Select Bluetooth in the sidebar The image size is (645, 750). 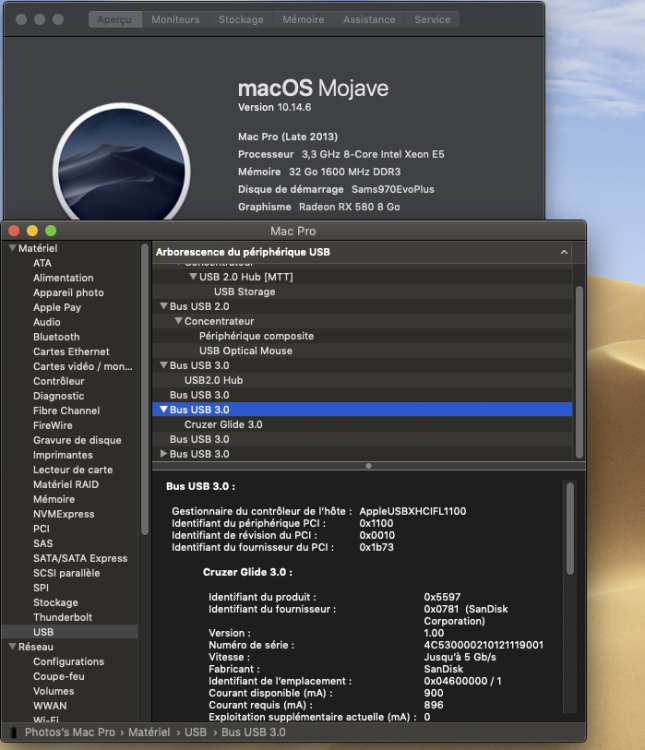click(56, 337)
